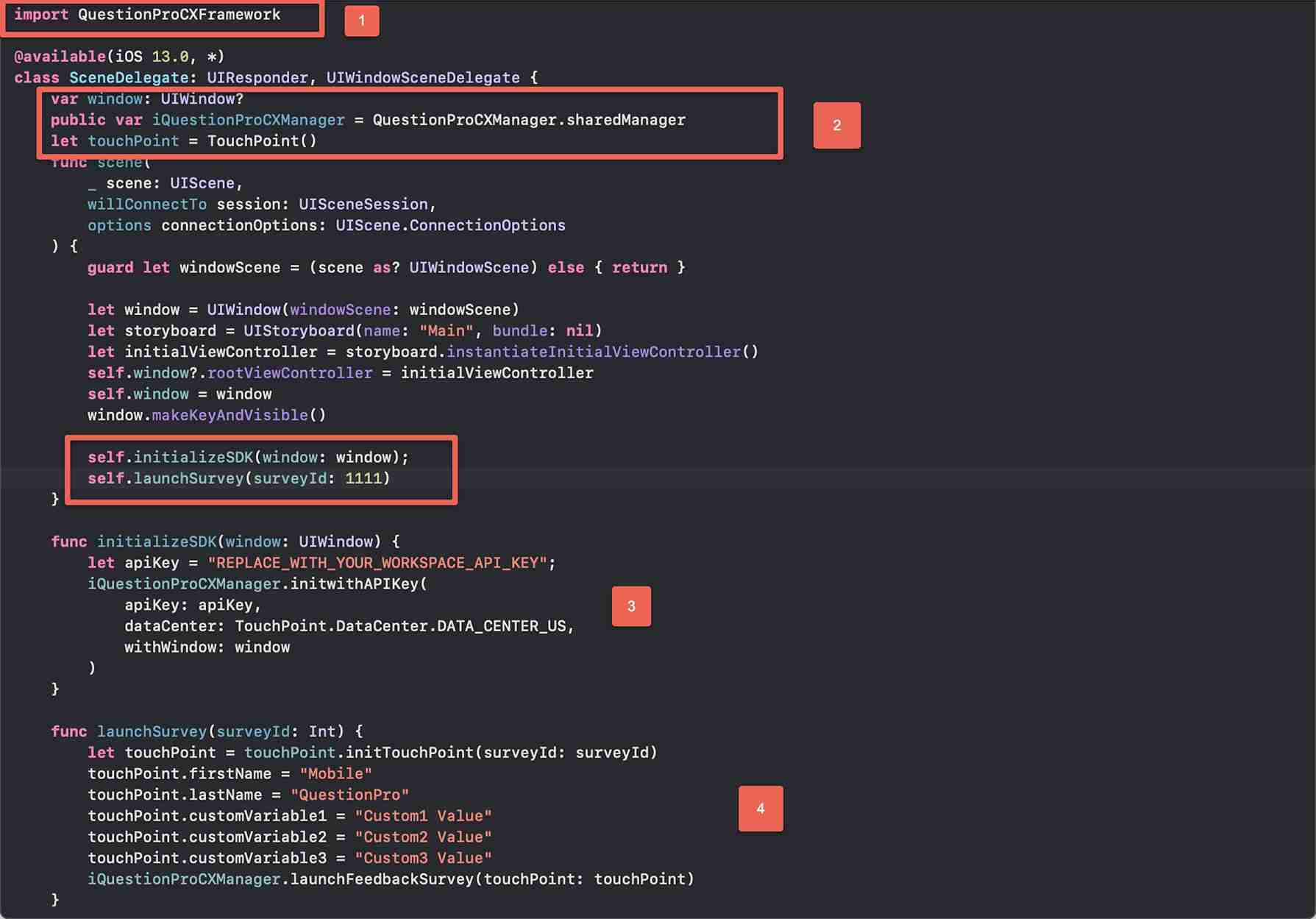Click the "Custom1 Value" string
This screenshot has width=1316, height=919.
pyautogui.click(x=423, y=817)
